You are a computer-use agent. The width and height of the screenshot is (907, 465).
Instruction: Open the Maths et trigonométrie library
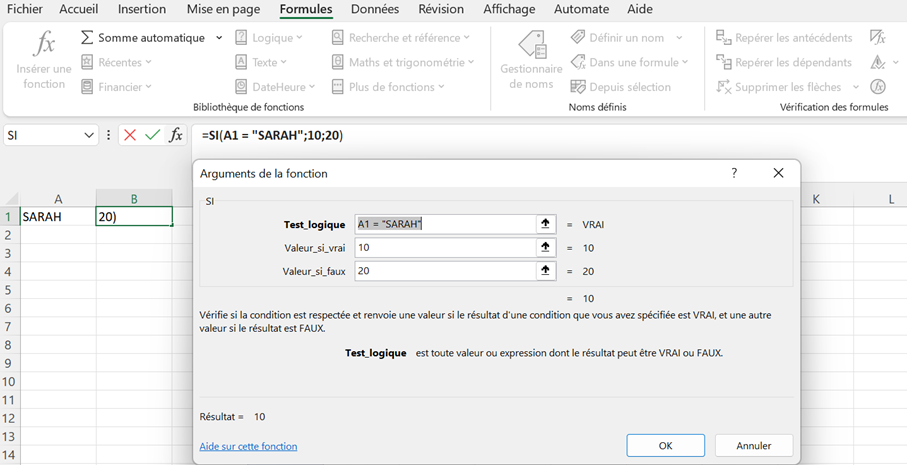[403, 62]
